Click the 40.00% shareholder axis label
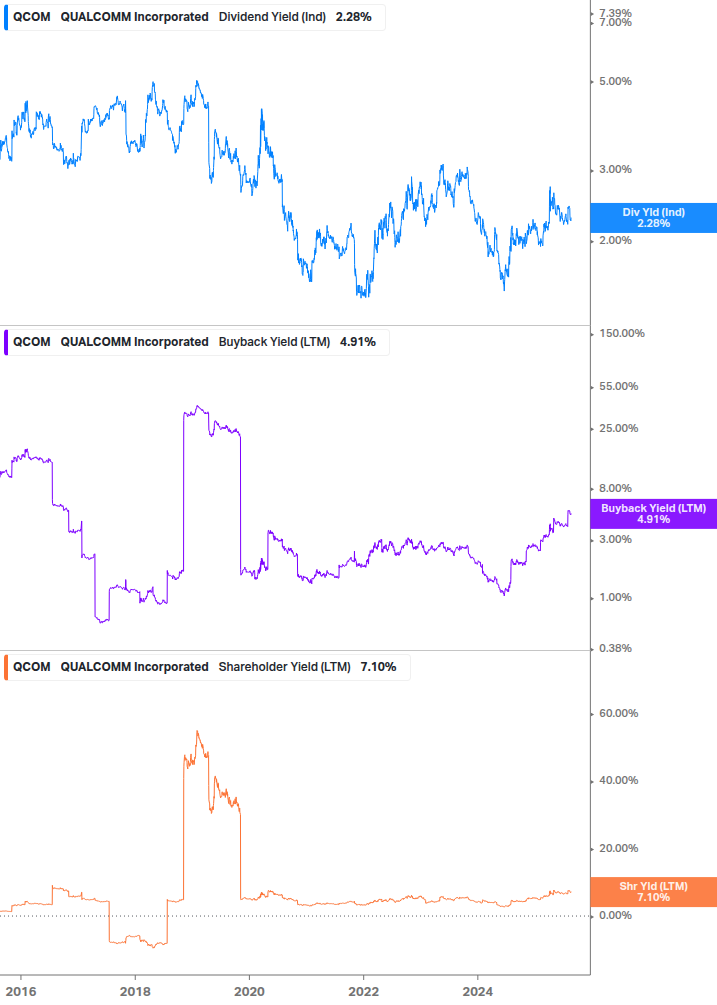This screenshot has width=717, height=1005. (x=618, y=781)
